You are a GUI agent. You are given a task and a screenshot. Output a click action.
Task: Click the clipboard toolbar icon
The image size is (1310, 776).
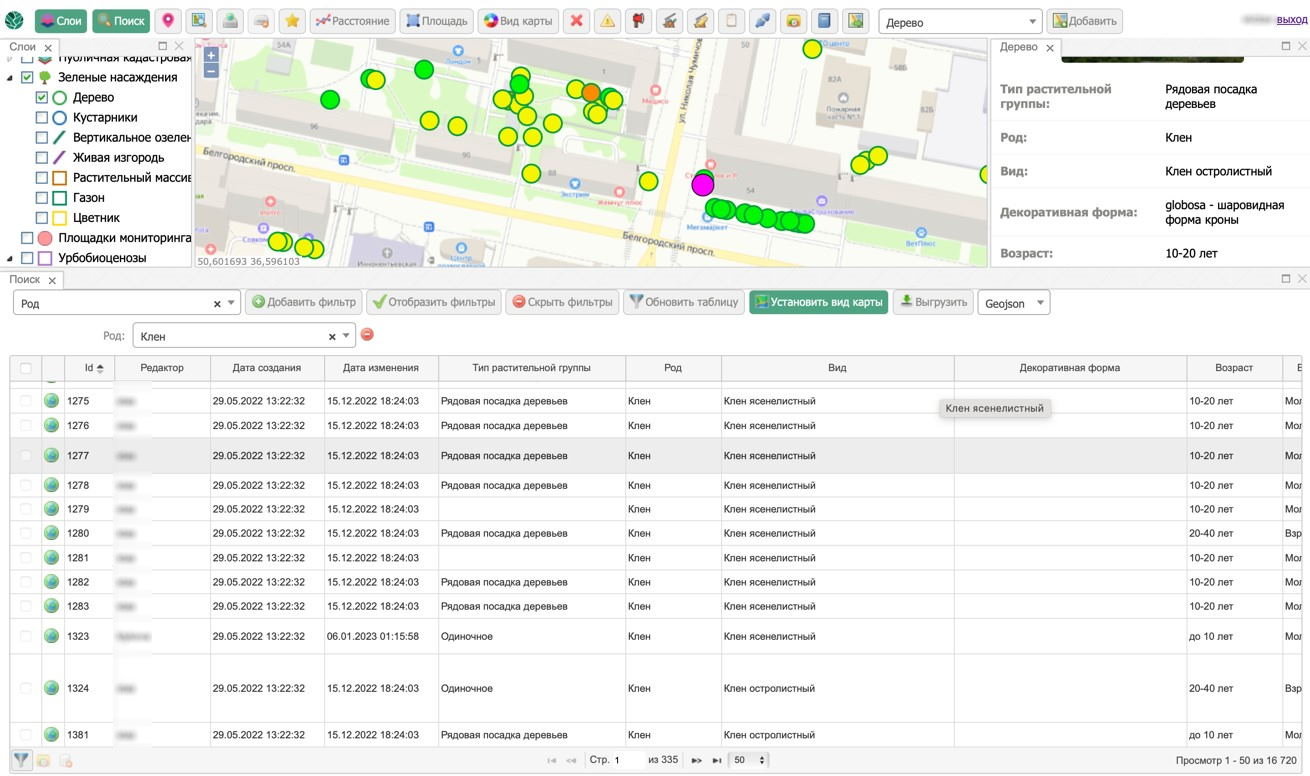click(731, 21)
